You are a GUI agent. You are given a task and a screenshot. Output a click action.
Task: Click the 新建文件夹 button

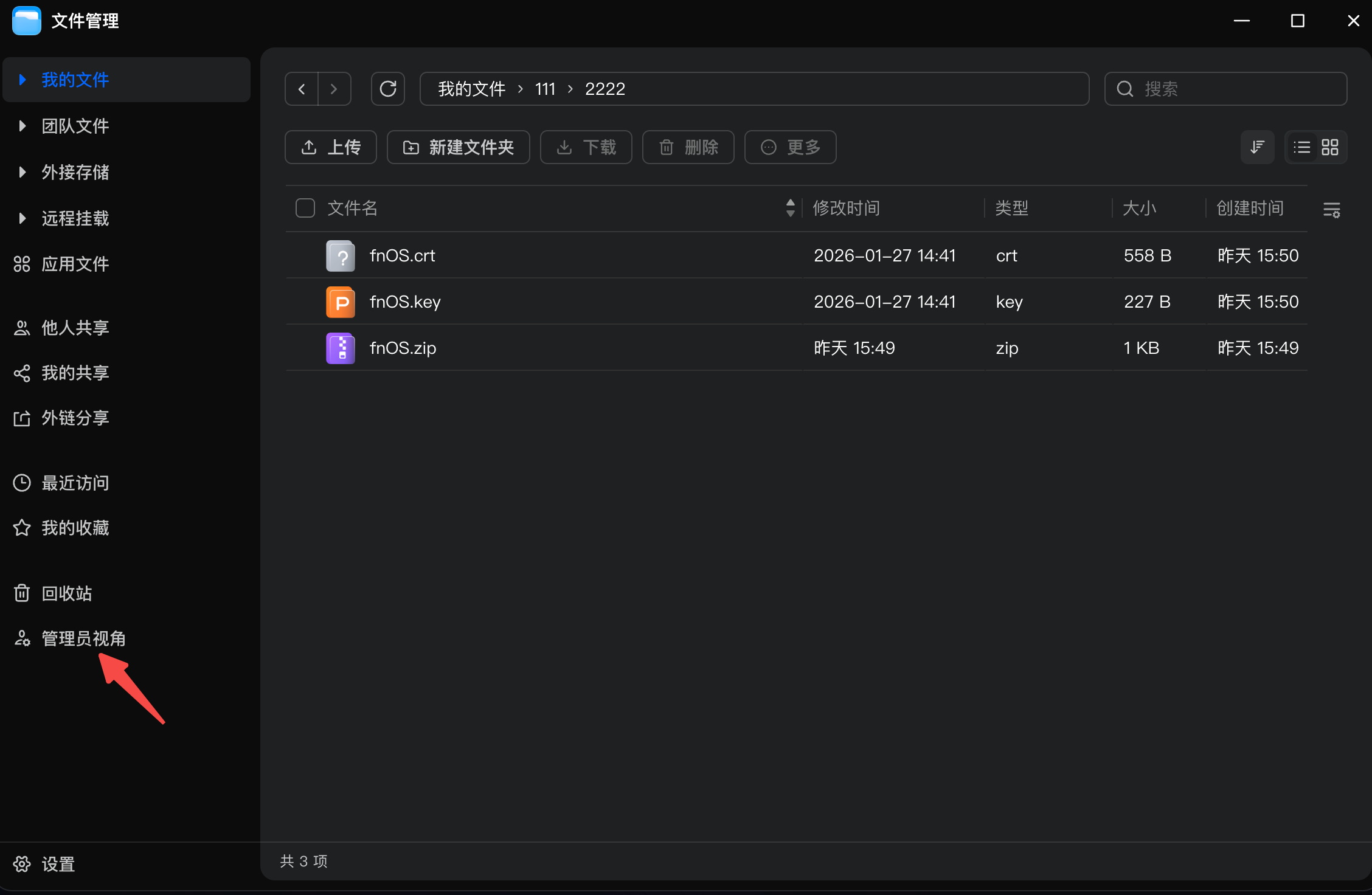coord(459,147)
